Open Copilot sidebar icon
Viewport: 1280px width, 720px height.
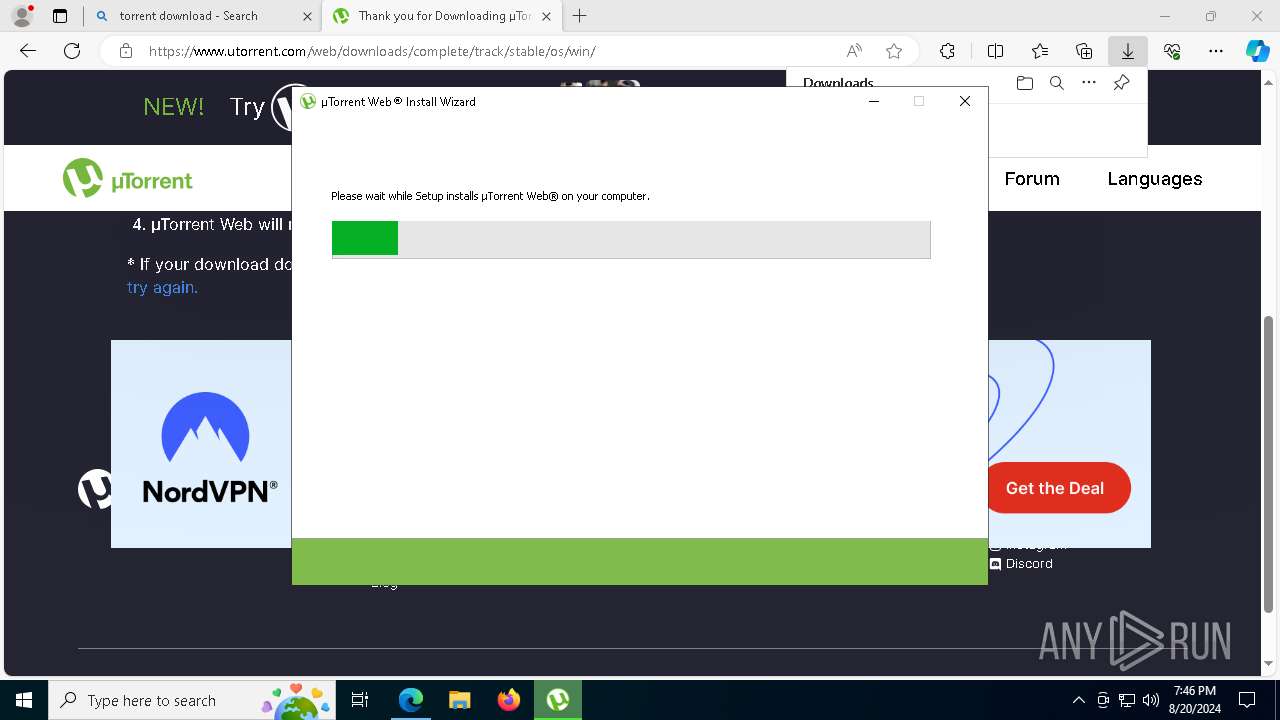tap(1257, 51)
